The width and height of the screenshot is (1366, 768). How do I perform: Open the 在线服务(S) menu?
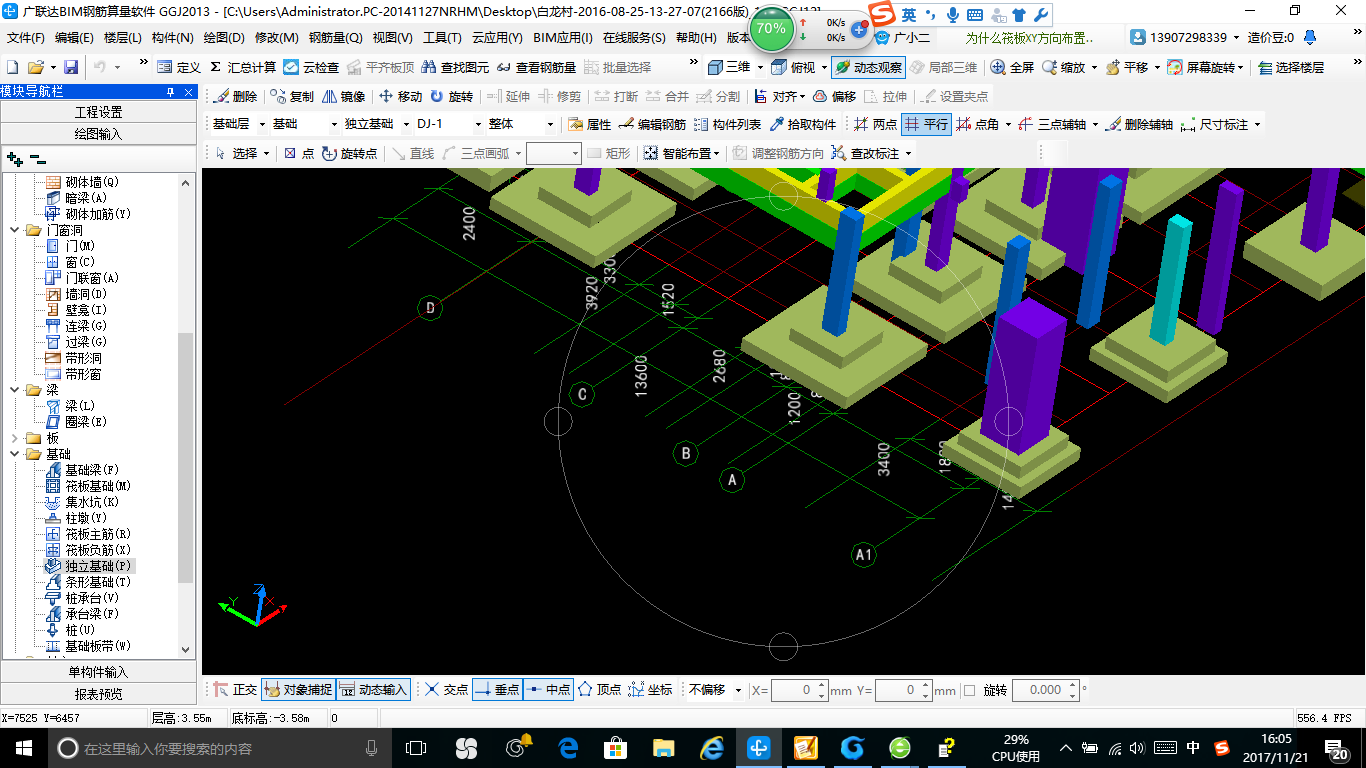tap(634, 38)
